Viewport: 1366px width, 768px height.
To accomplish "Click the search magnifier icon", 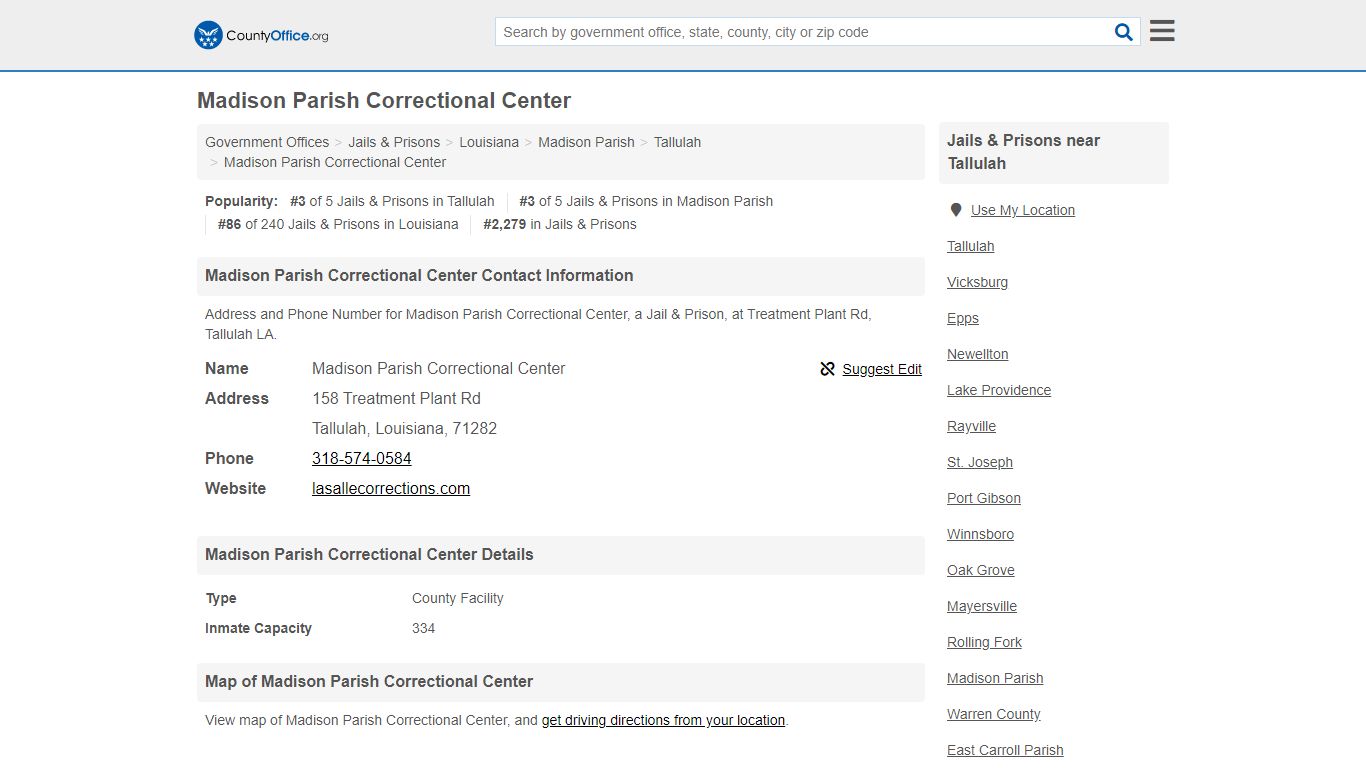I will (x=1124, y=32).
